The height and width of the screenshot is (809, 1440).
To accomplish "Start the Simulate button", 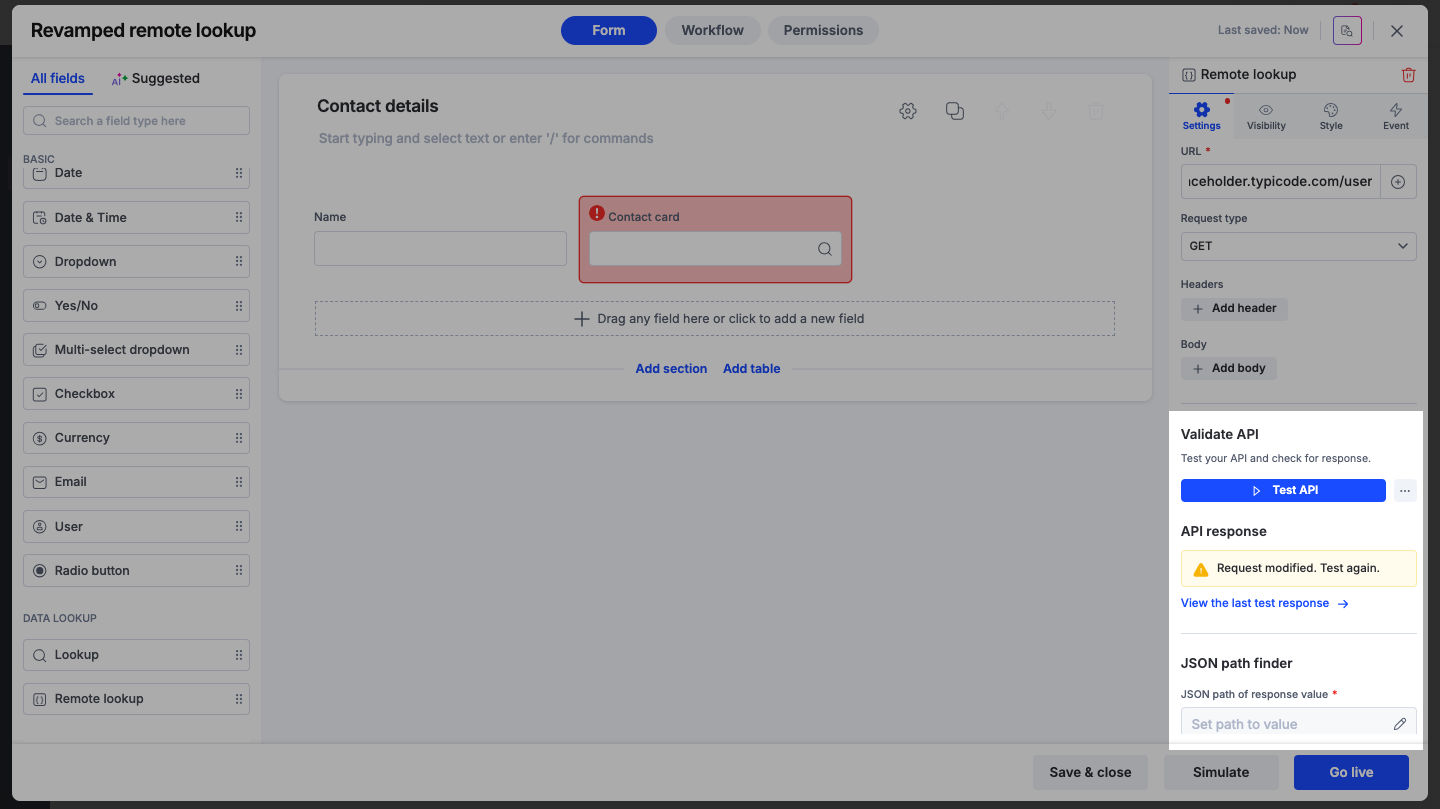I will [1221, 772].
